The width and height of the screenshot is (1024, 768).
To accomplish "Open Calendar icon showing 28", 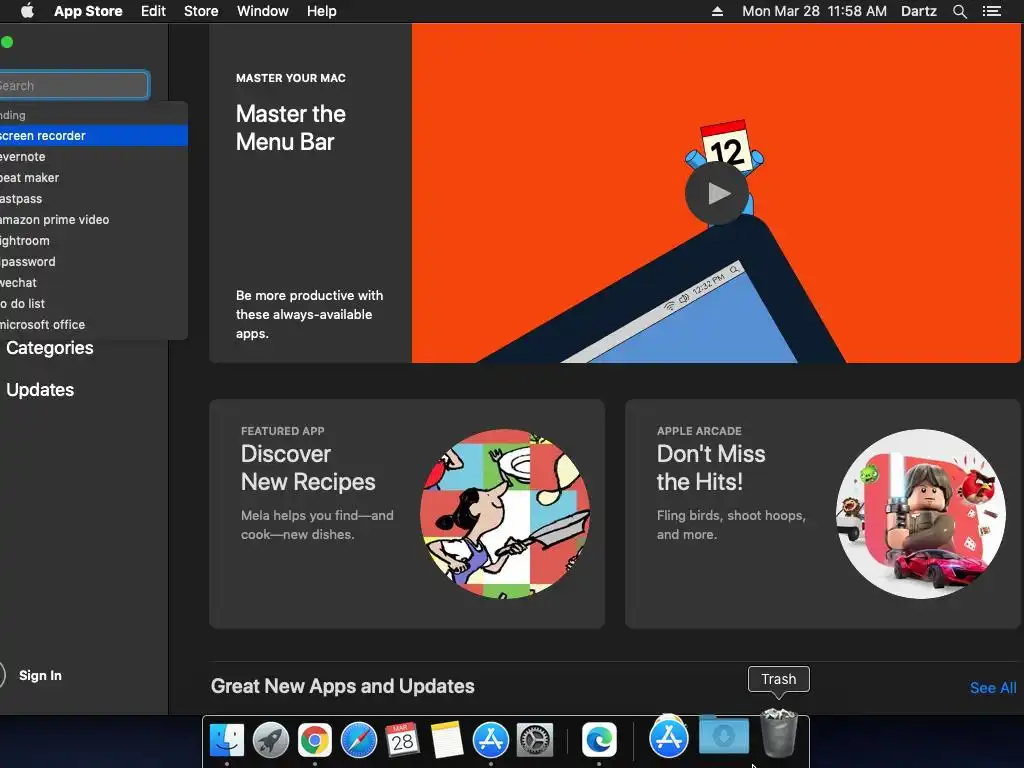I will point(402,740).
